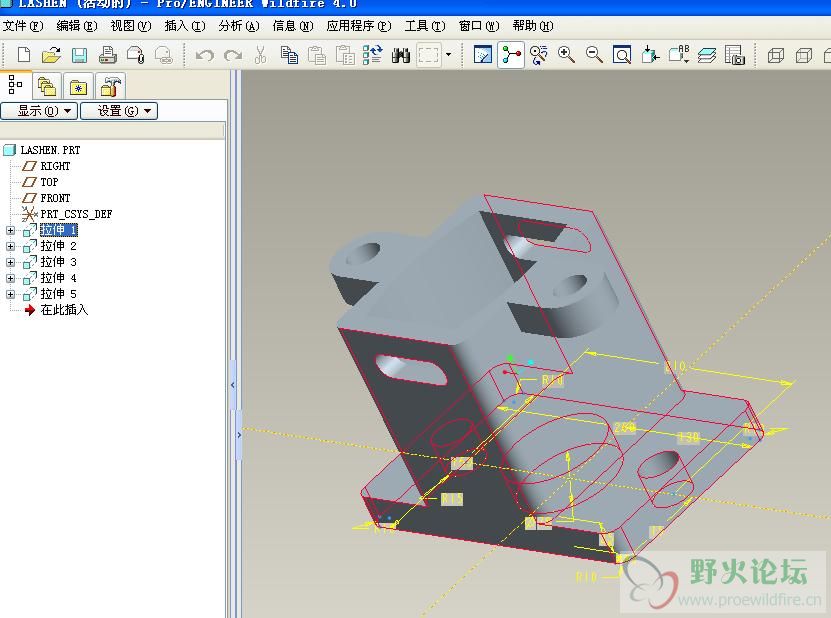This screenshot has height=618, width=831.
Task: Open the 应用程序(P) menu
Action: (359, 26)
